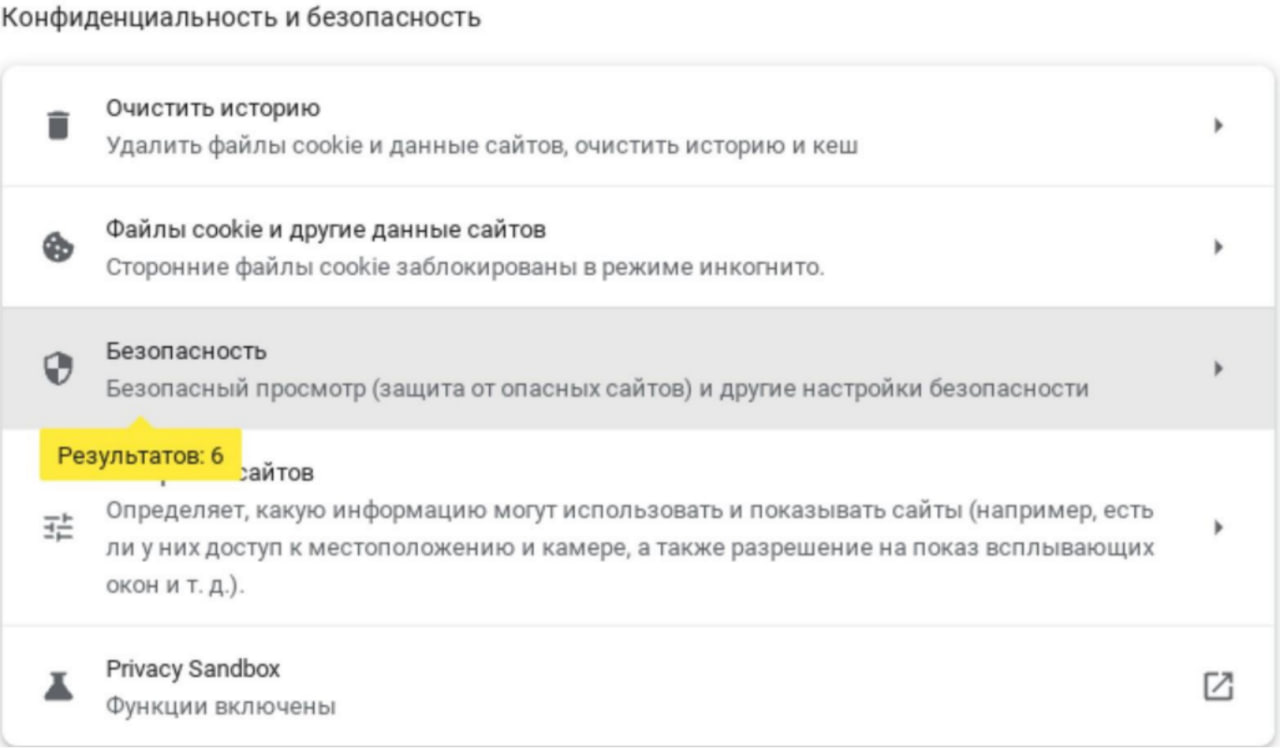Click the Безопасный просмотр description text
Viewport: 1280px width, 748px height.
(597, 387)
